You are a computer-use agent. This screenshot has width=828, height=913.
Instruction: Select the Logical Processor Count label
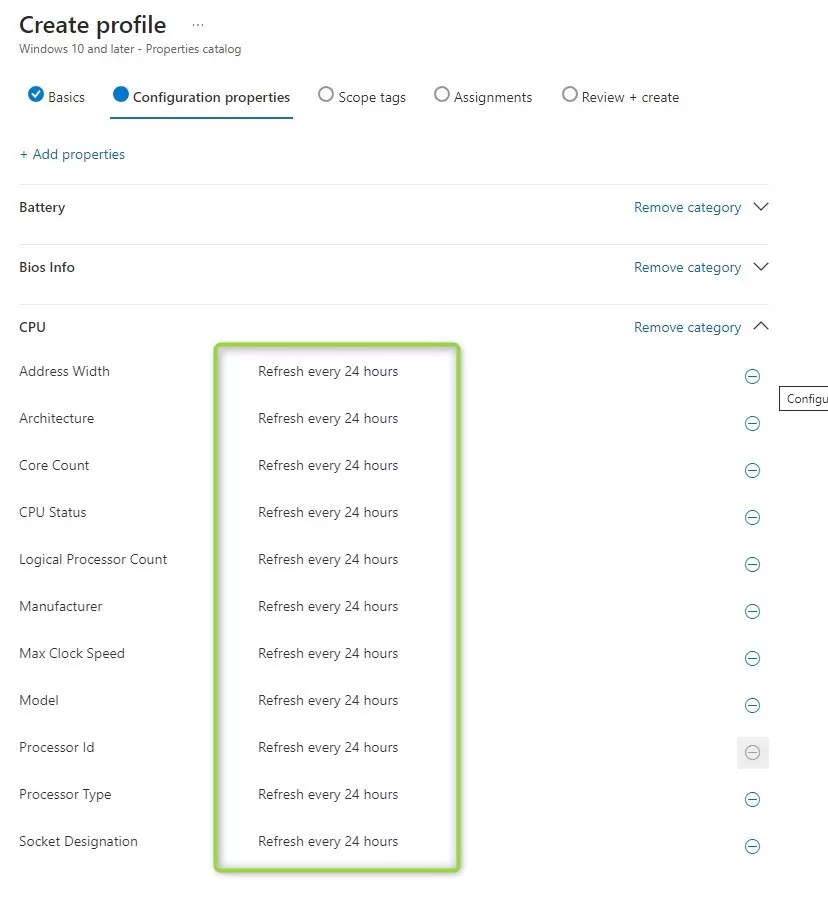[93, 560]
